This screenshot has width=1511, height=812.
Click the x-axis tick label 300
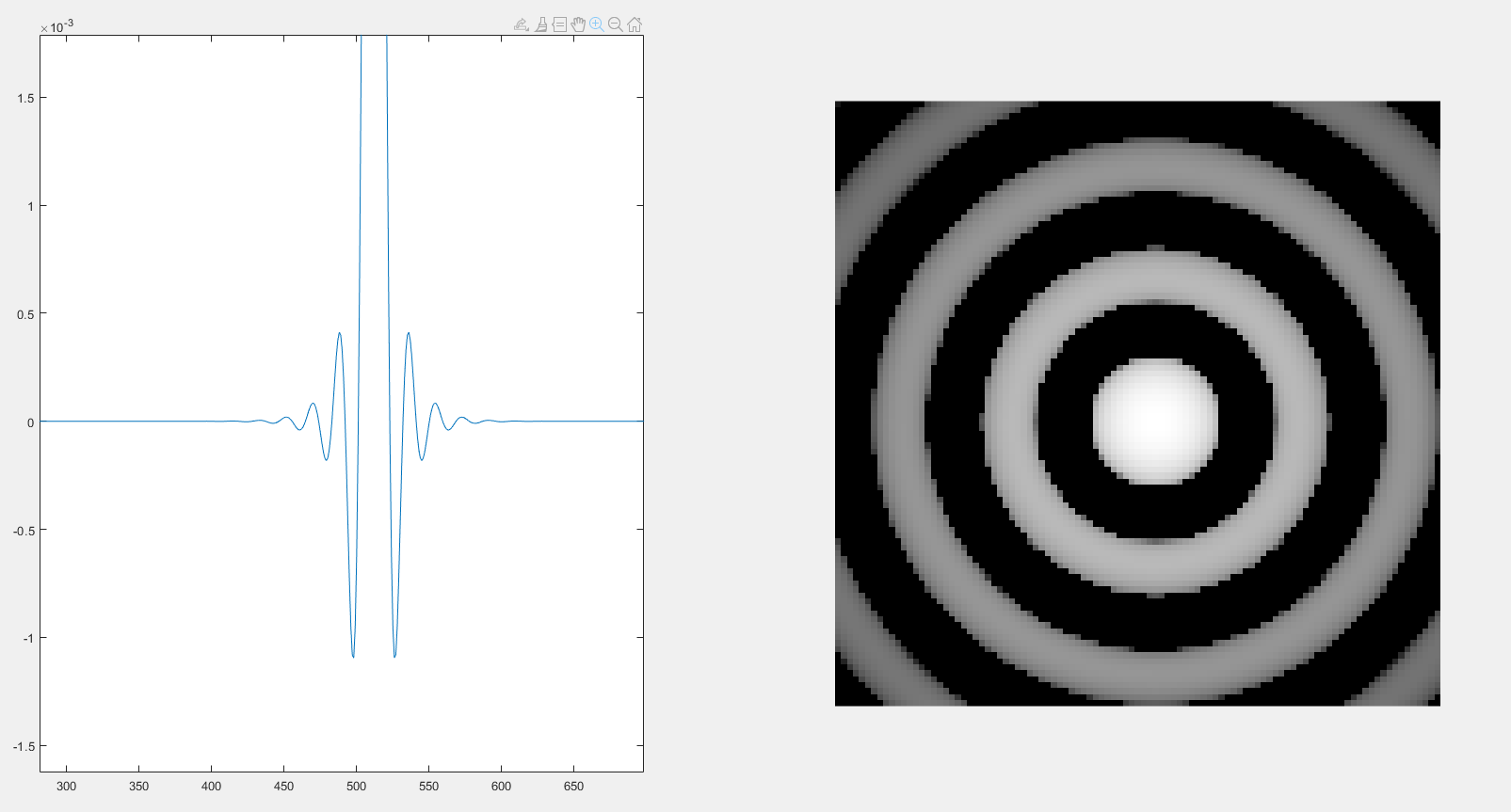click(x=67, y=787)
